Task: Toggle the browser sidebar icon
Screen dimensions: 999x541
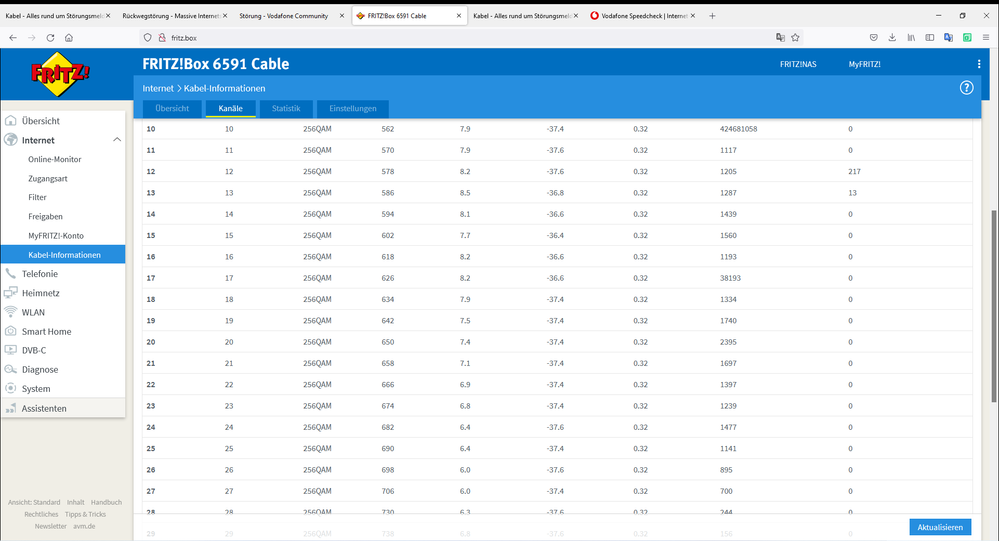Action: (930, 38)
